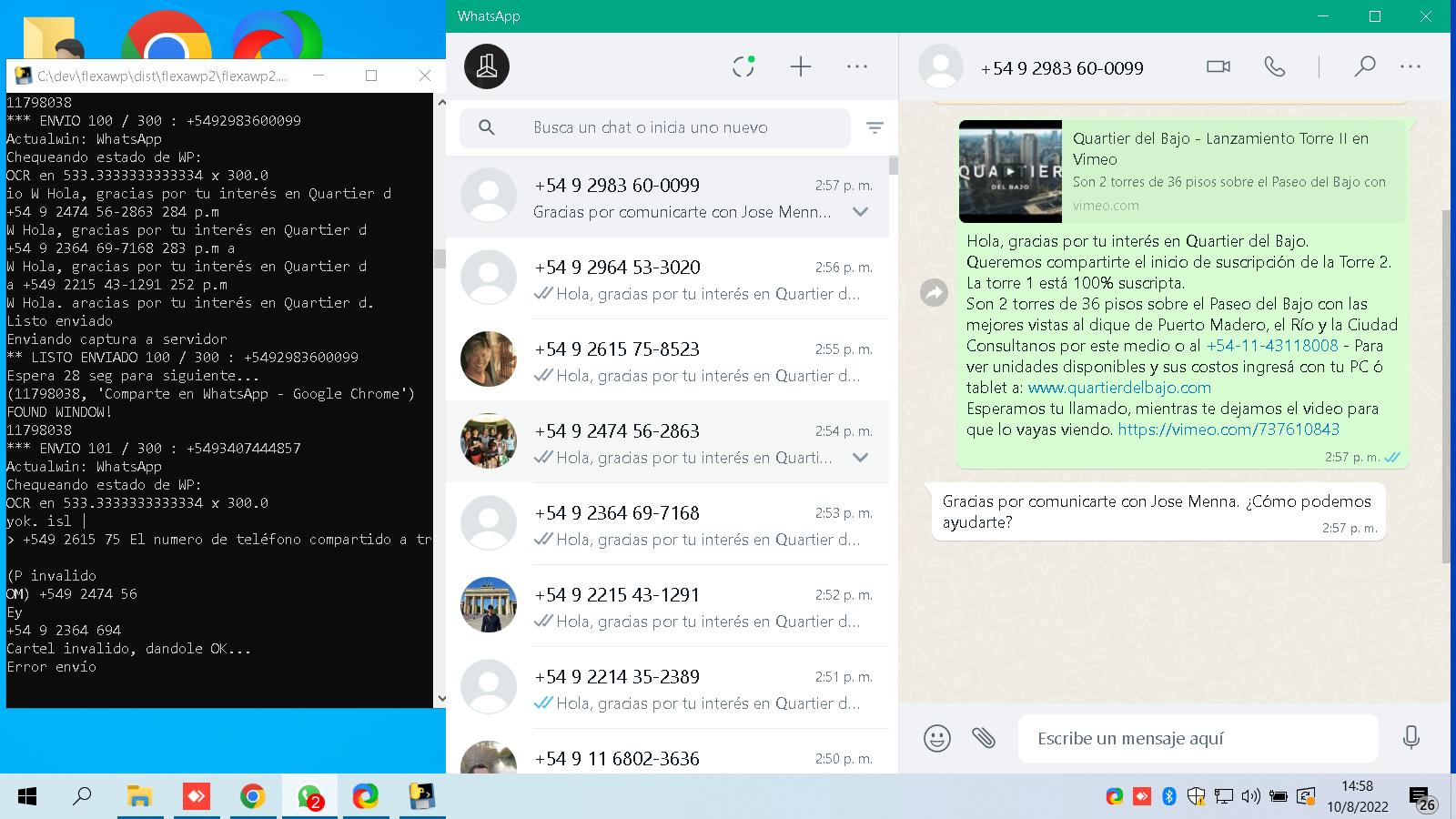Click the chat list scrollbar thumb
Viewport: 1456px width, 819px height.
pos(894,166)
